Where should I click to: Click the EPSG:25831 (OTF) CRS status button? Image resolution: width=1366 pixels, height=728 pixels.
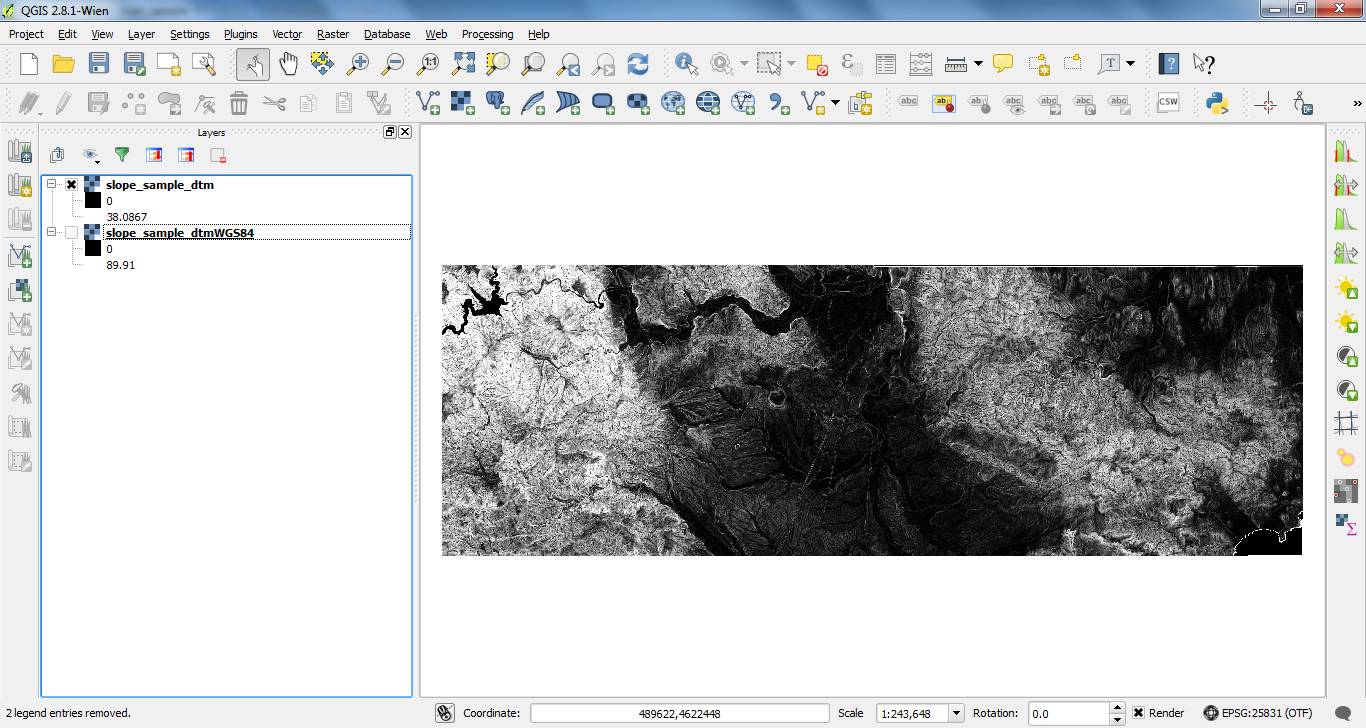pyautogui.click(x=1258, y=713)
